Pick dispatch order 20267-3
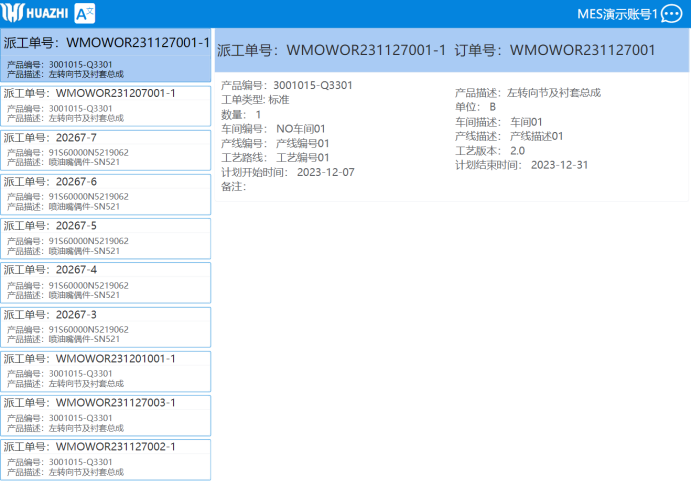This screenshot has width=691, height=487. [106, 326]
